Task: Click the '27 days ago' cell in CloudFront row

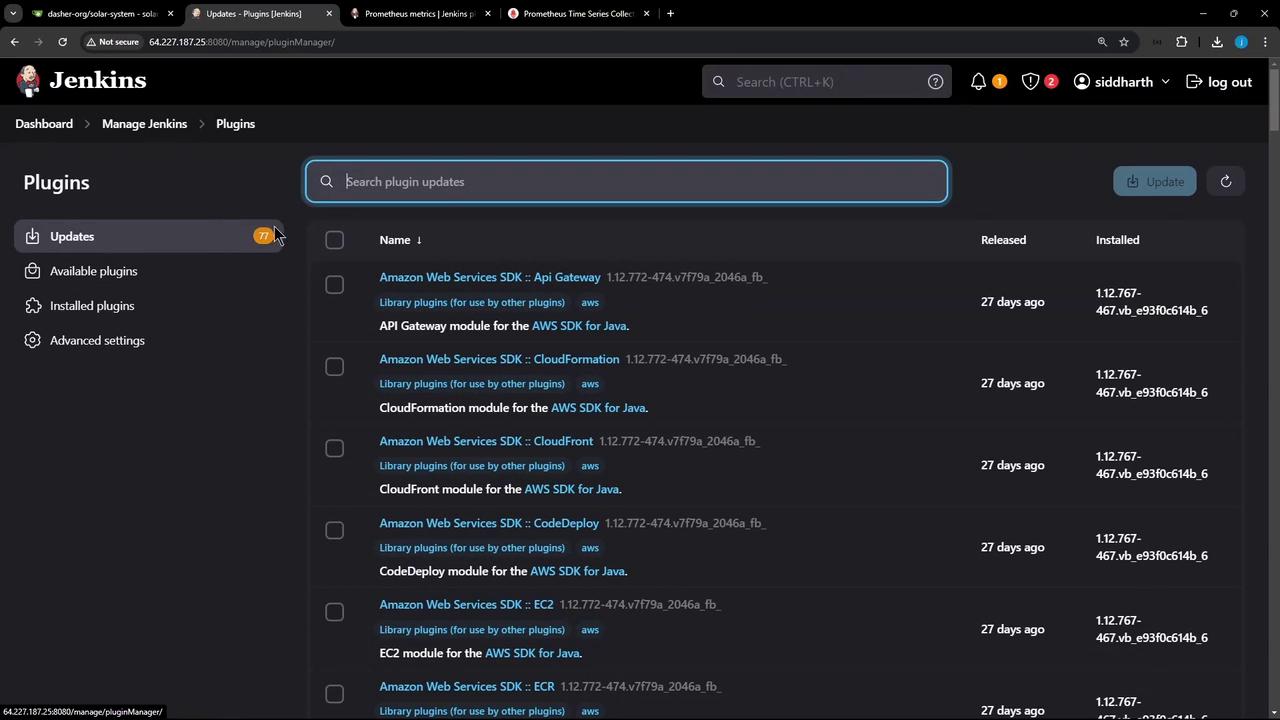Action: [x=1012, y=466]
